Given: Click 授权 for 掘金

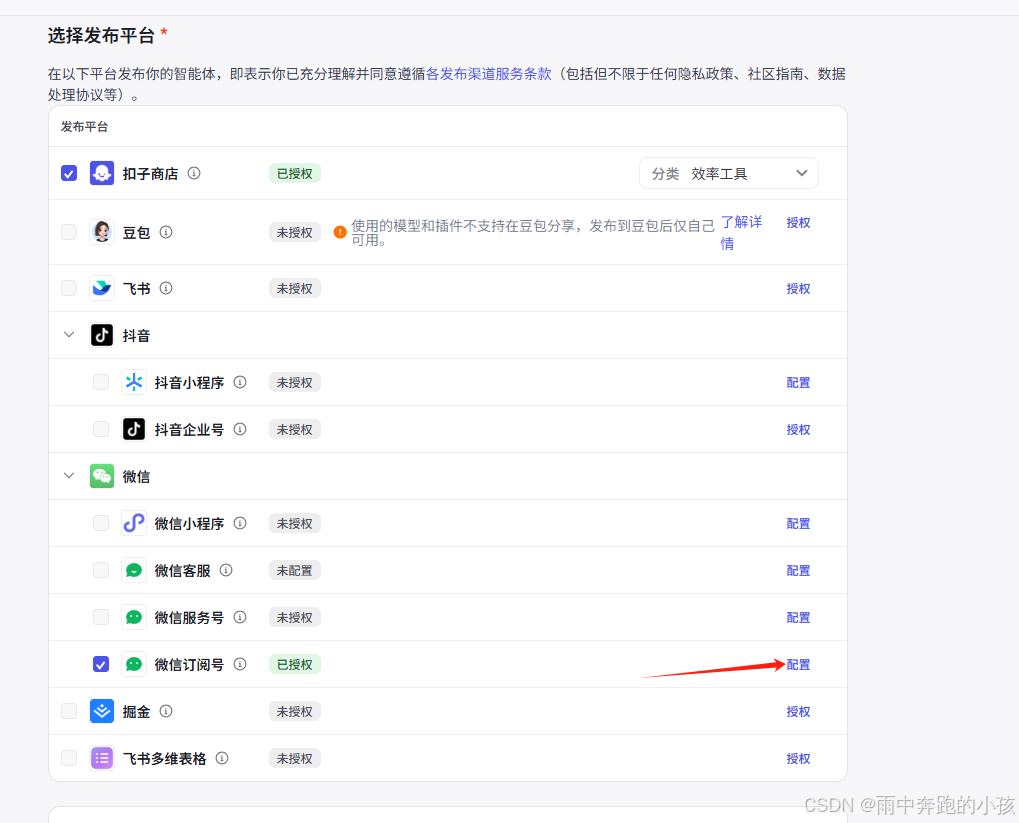Looking at the screenshot, I should point(798,711).
